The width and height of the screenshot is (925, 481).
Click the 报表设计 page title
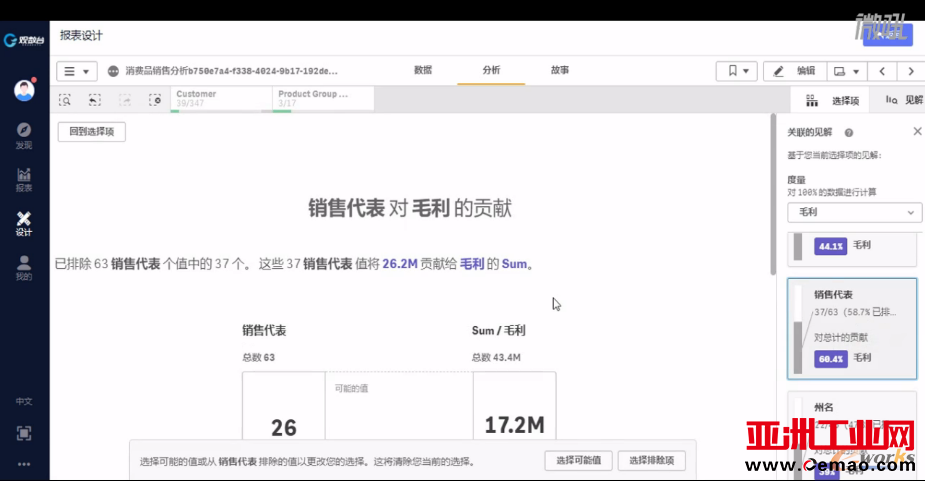tap(81, 35)
